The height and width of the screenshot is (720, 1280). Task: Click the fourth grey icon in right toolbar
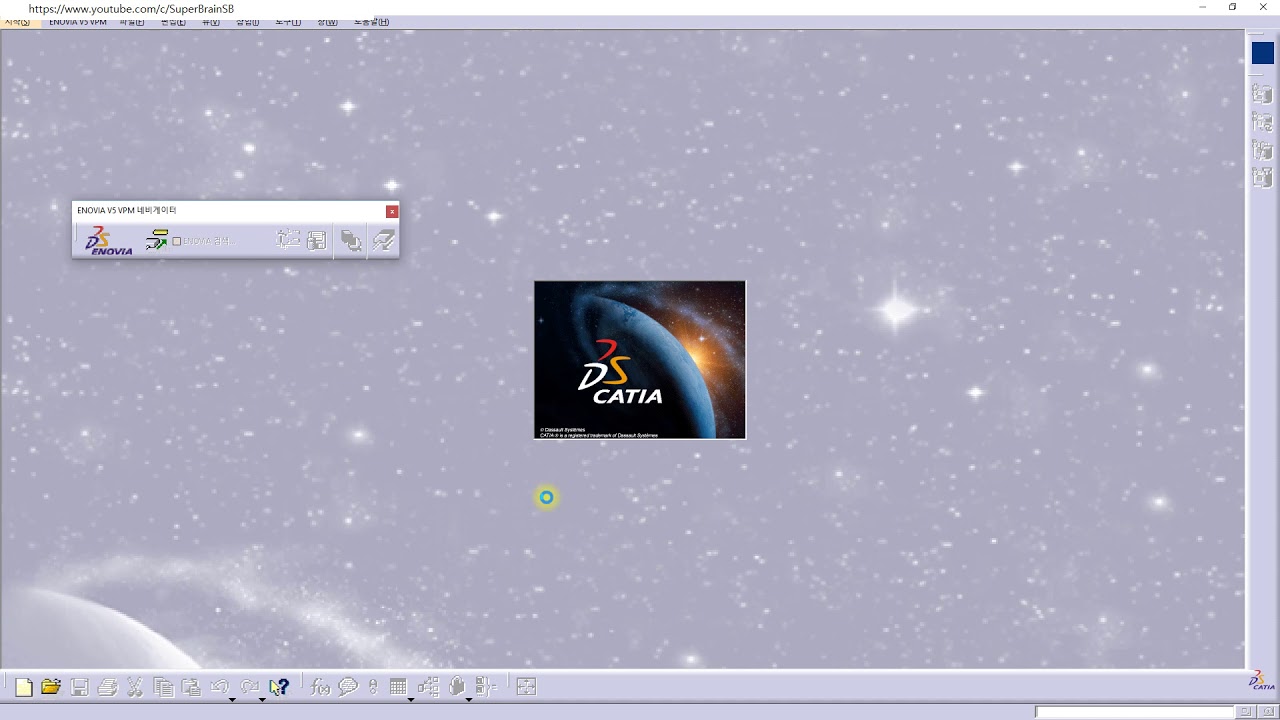(1263, 178)
